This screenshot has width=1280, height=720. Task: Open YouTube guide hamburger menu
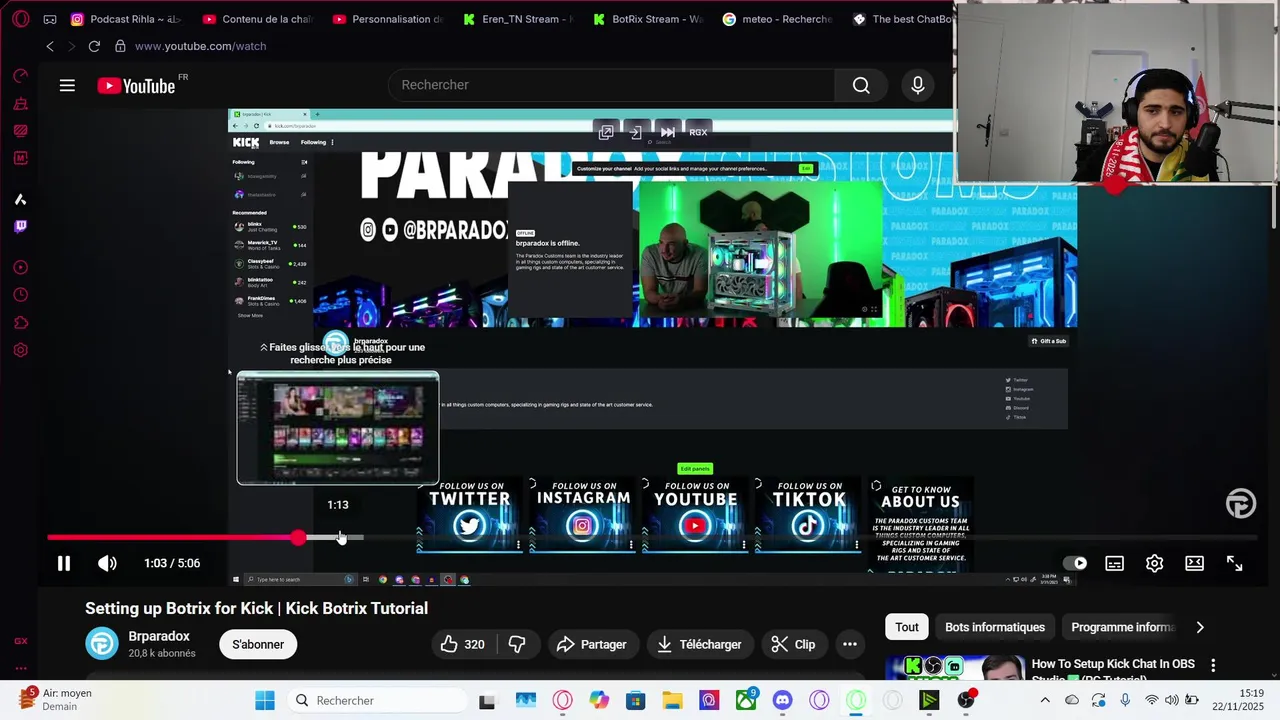67,85
